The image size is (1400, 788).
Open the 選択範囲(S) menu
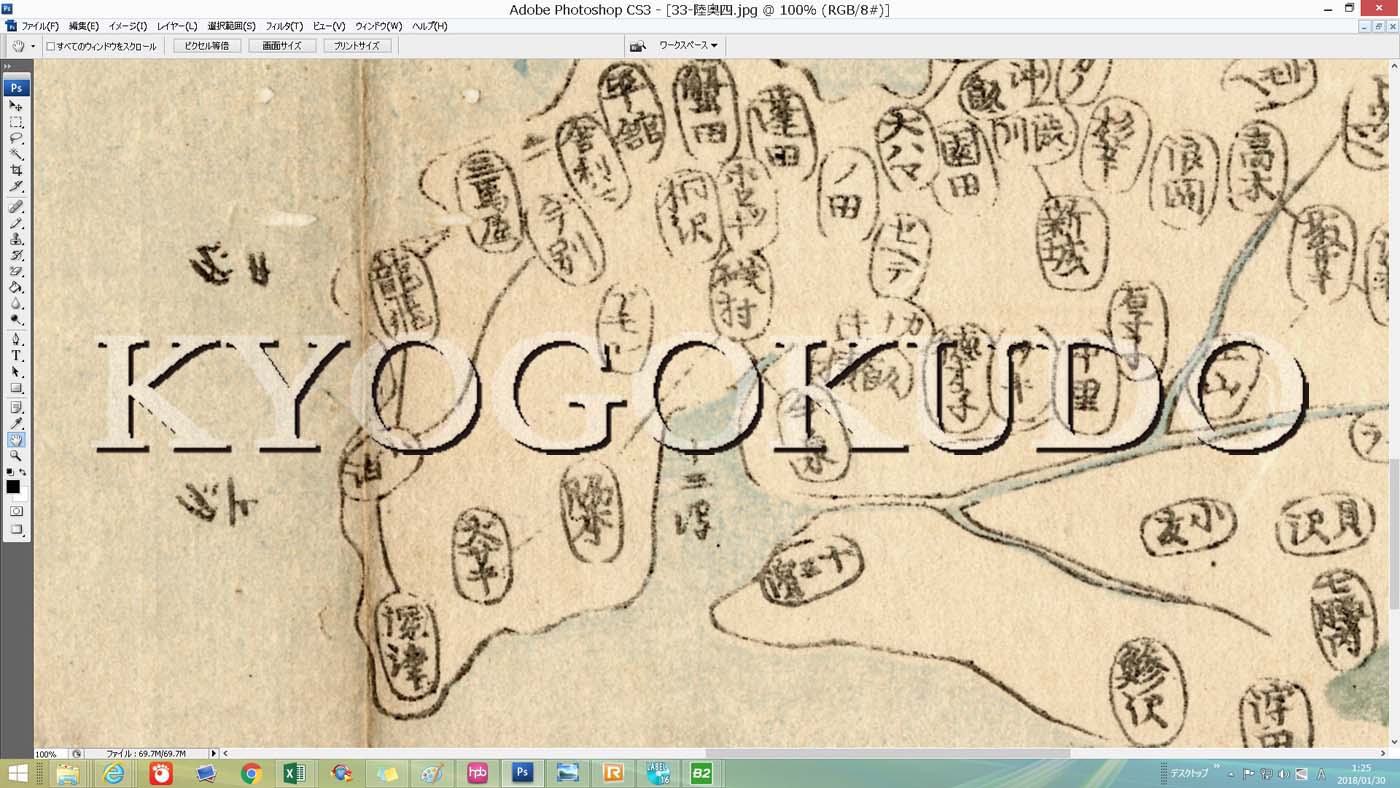click(232, 26)
